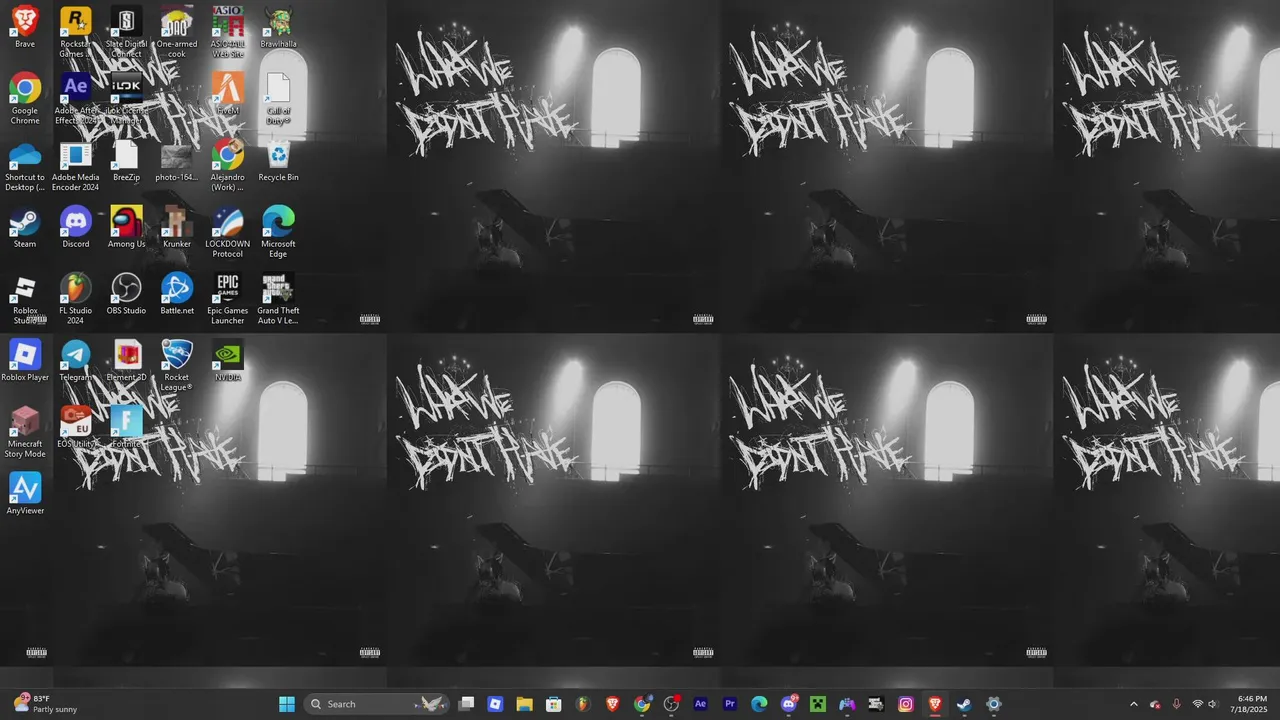Click the microphone tray icon
1280x720 pixels.
click(x=1176, y=704)
